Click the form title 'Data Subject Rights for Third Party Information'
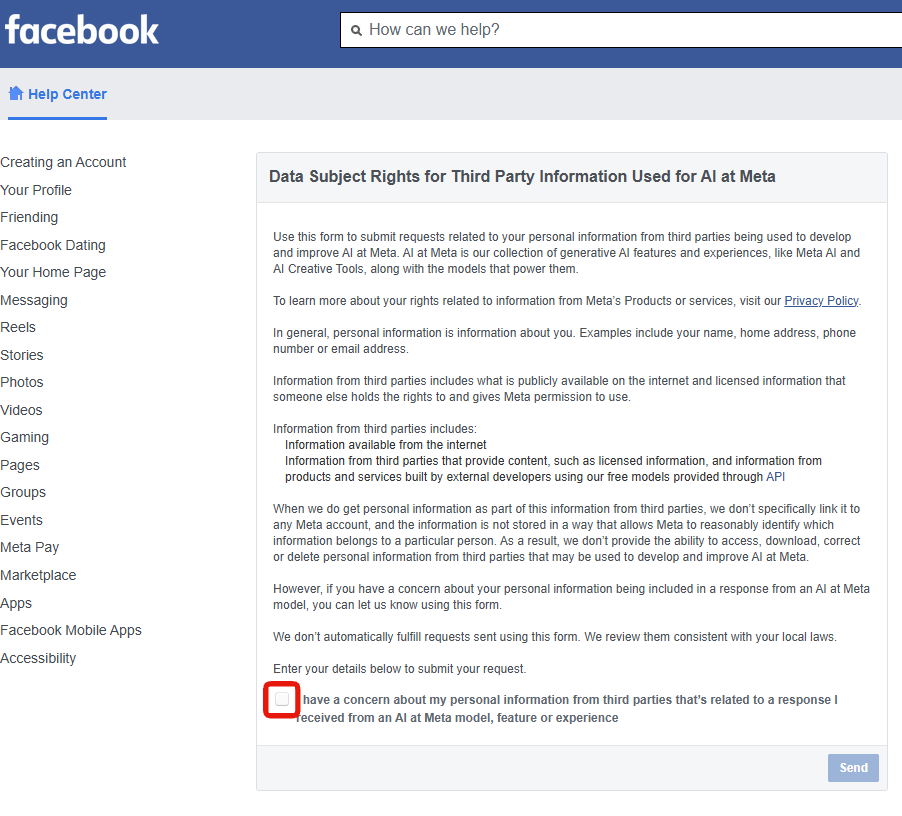Screen dimensions: 902x816 [x=522, y=177]
